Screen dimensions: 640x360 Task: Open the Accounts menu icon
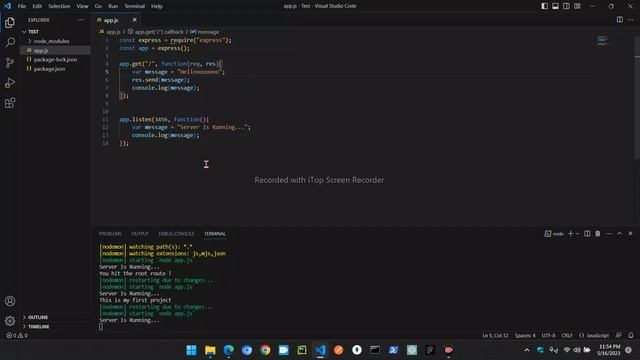point(10,301)
